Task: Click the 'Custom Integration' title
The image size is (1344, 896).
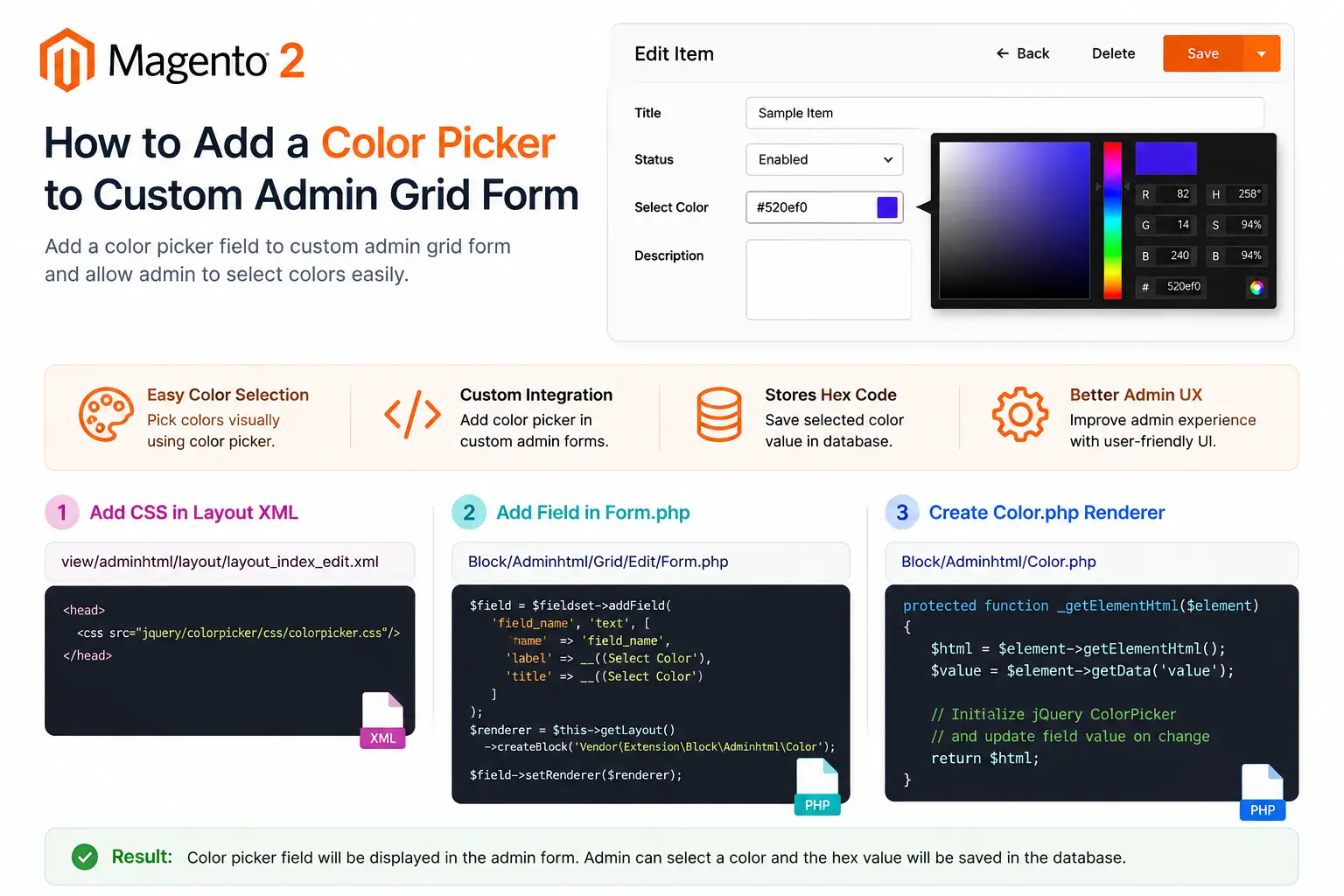Action: click(x=536, y=395)
